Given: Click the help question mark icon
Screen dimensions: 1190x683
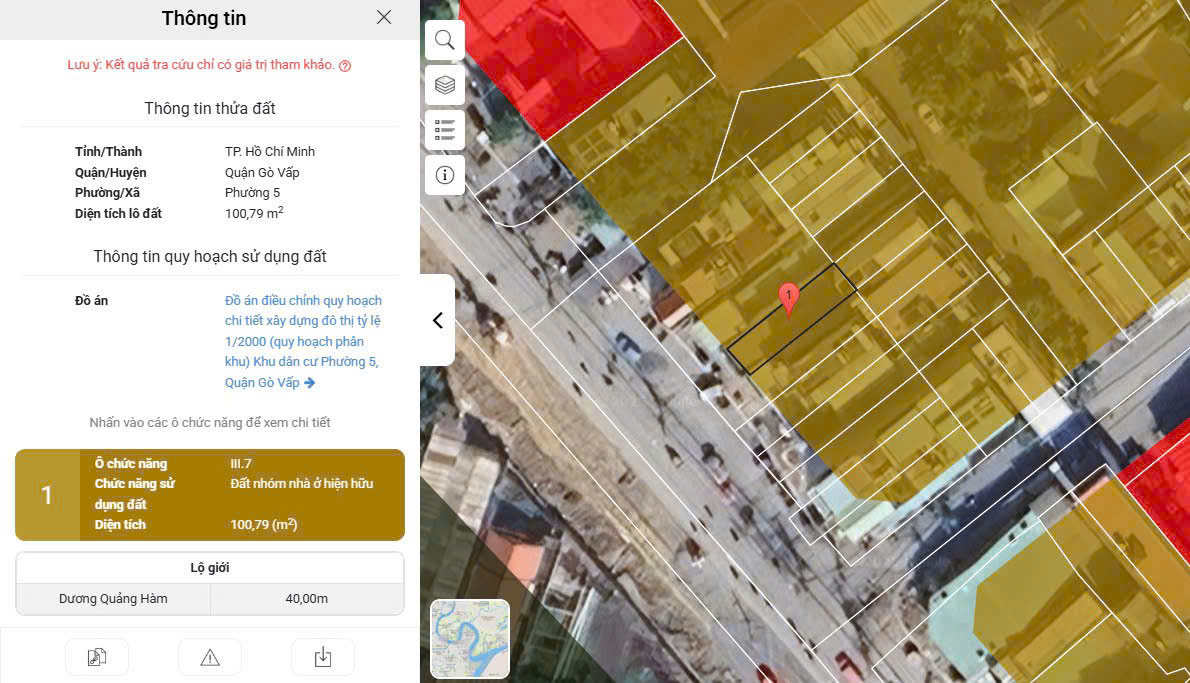Looking at the screenshot, I should (x=345, y=66).
